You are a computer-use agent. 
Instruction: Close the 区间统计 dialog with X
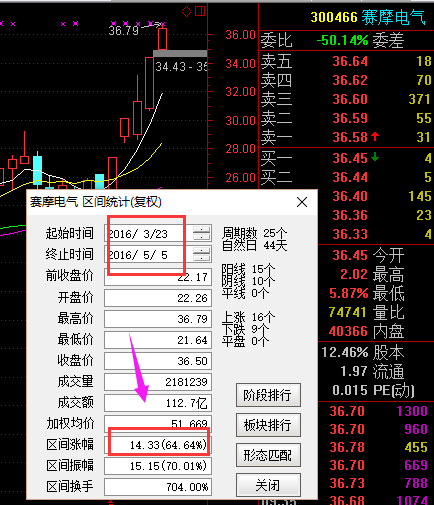click(x=302, y=202)
